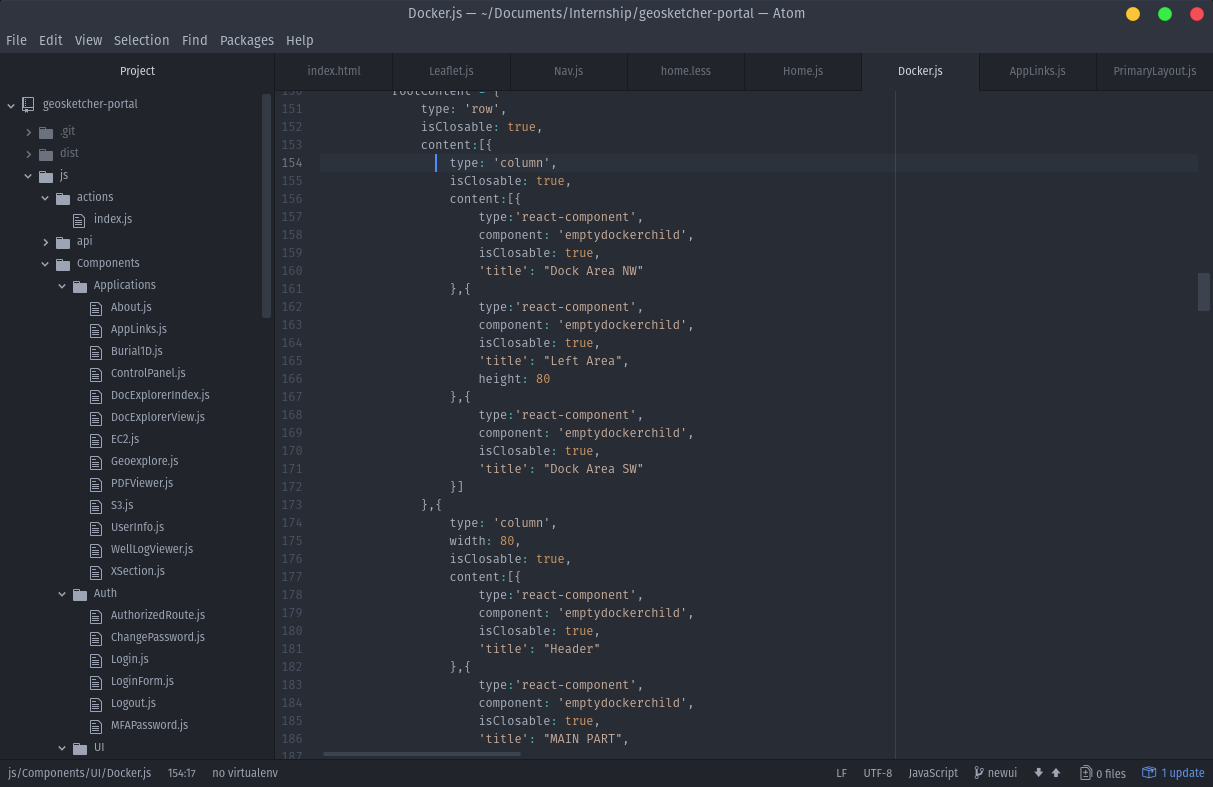
Task: Collapse the Applications folder
Action: (62, 286)
